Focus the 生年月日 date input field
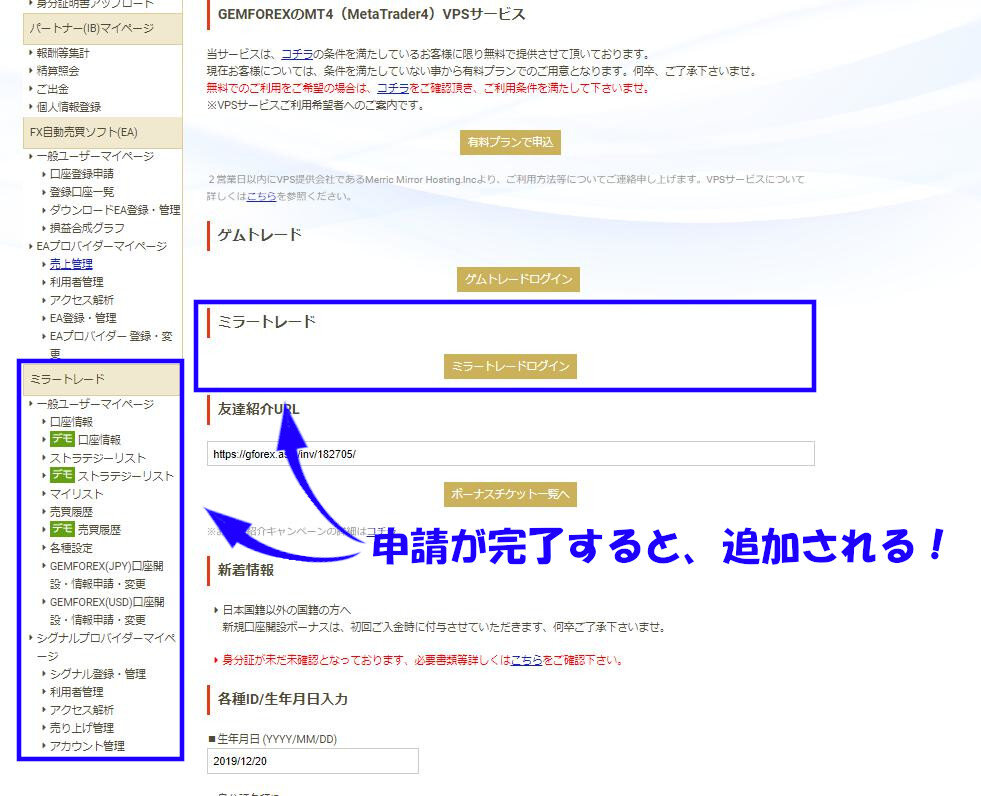Image resolution: width=981 pixels, height=796 pixels. click(312, 761)
